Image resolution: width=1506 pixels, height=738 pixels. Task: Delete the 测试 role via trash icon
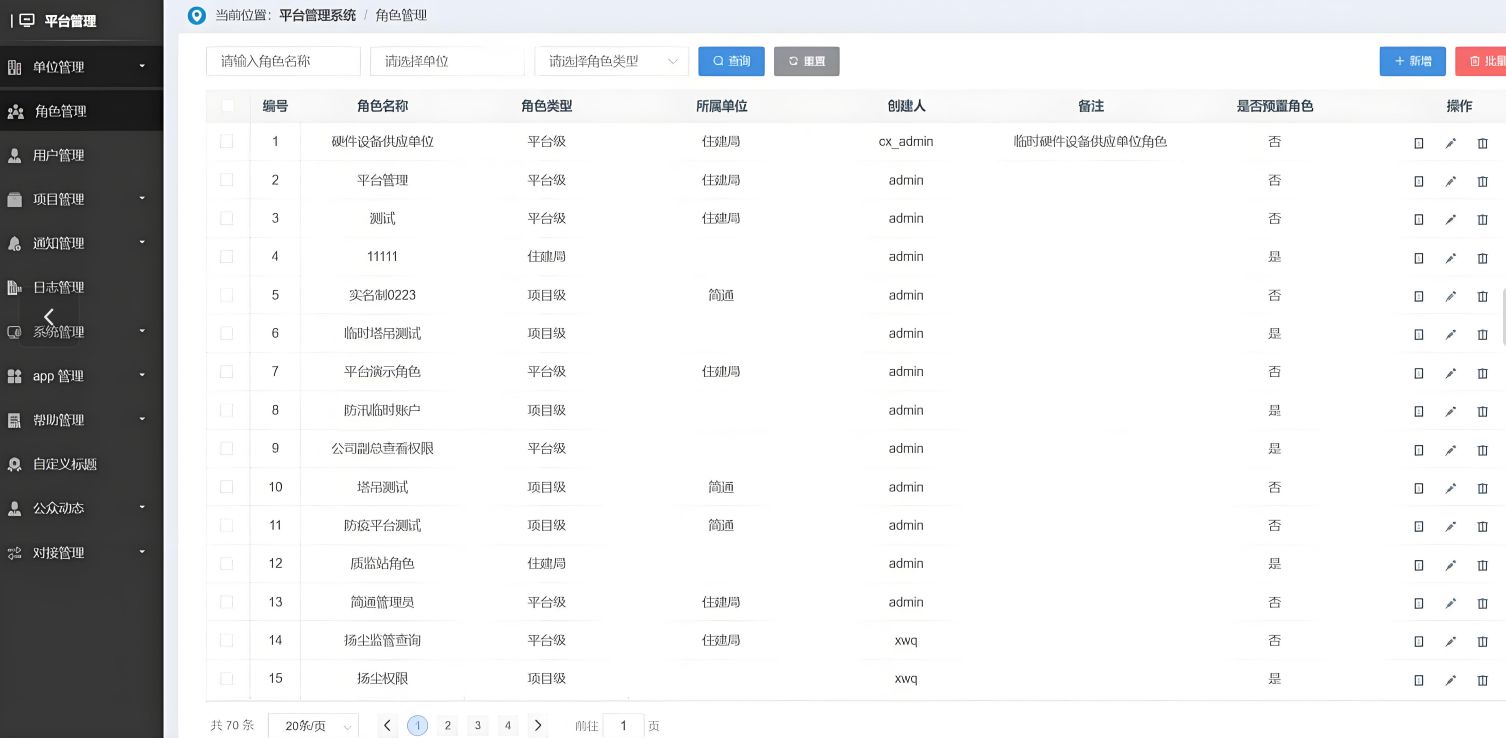pos(1482,219)
